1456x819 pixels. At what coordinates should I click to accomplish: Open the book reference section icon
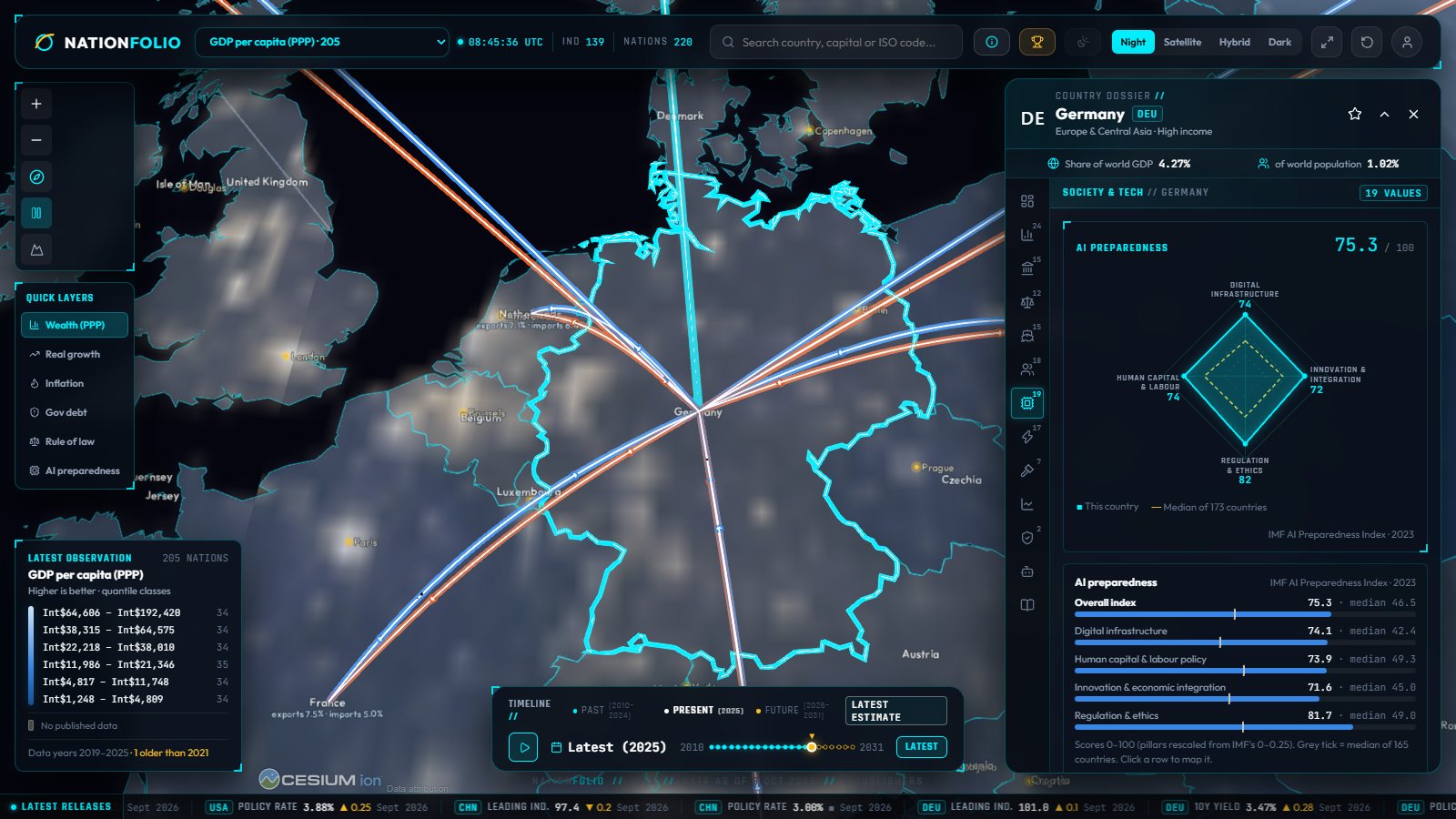tap(1027, 605)
